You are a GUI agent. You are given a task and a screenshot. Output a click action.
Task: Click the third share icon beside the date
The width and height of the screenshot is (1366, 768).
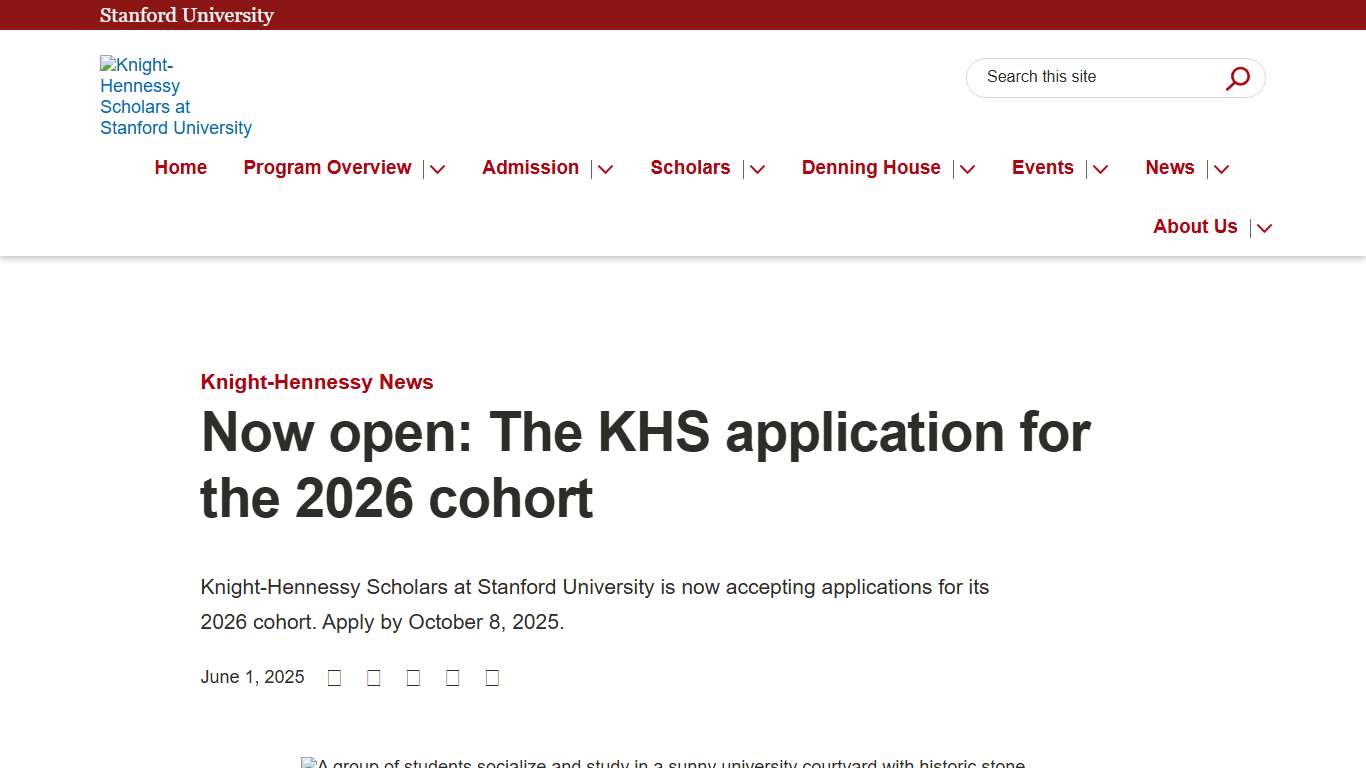413,677
